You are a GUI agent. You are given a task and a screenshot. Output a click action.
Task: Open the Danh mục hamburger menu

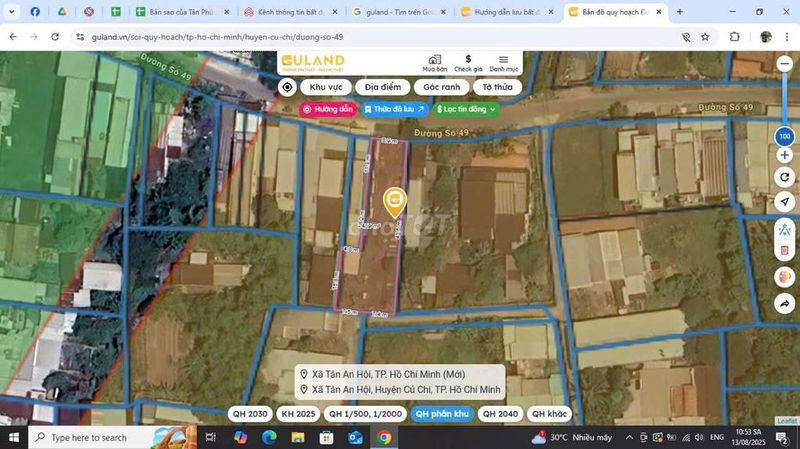503,62
